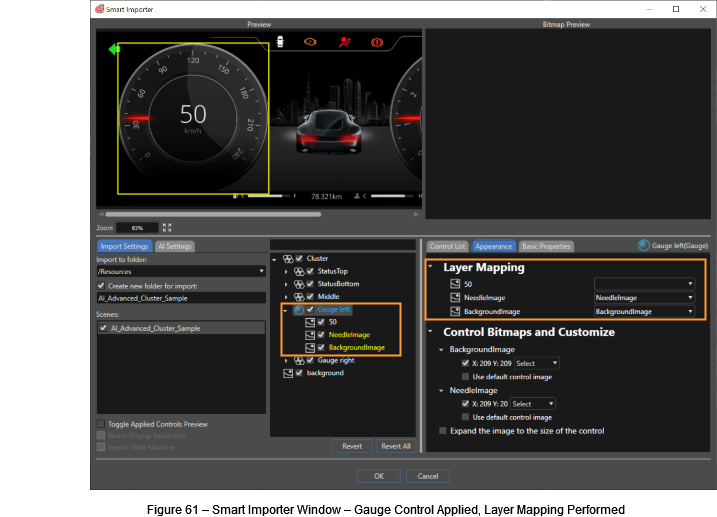The height and width of the screenshot is (517, 717).
Task: Uncheck Create new folder for import
Action: (101, 285)
